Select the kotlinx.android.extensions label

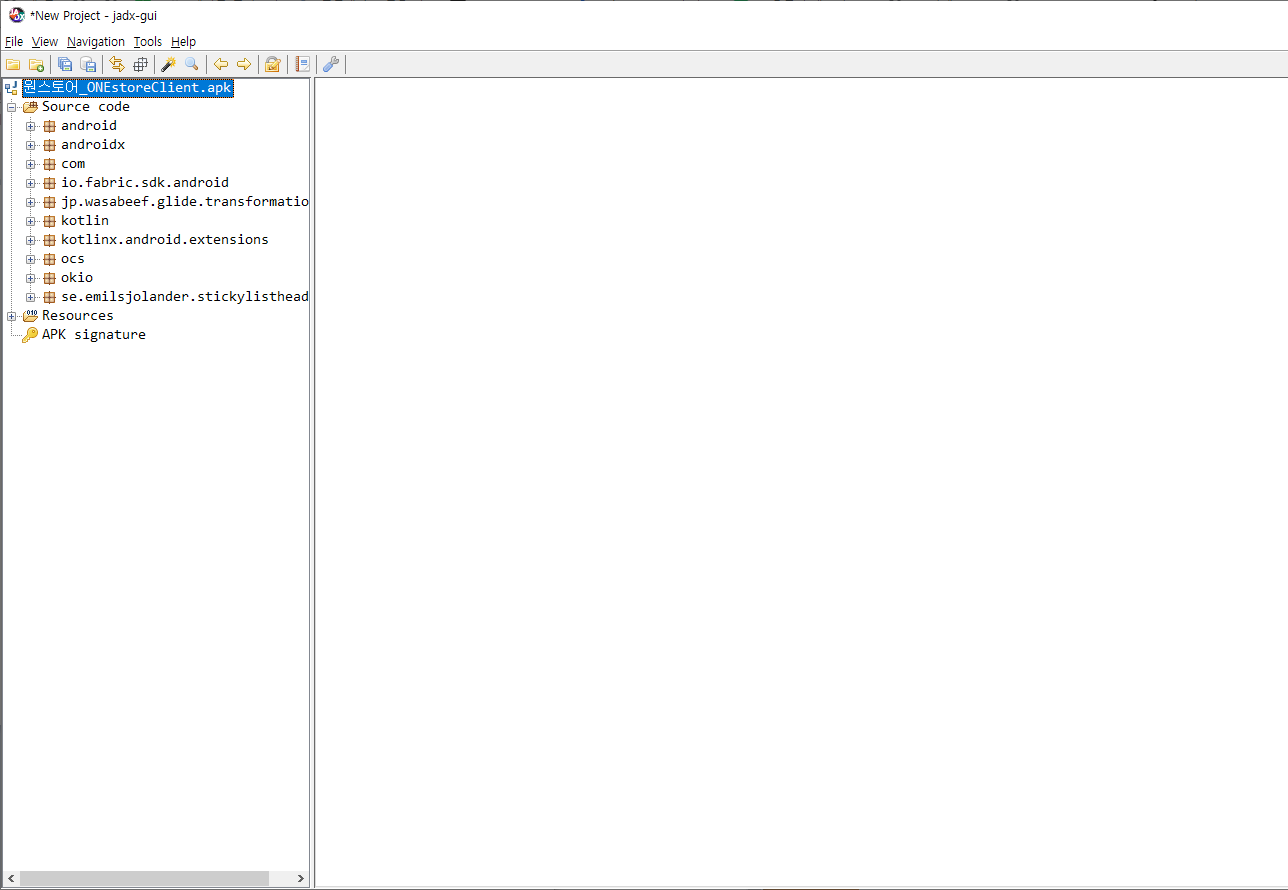(x=165, y=240)
